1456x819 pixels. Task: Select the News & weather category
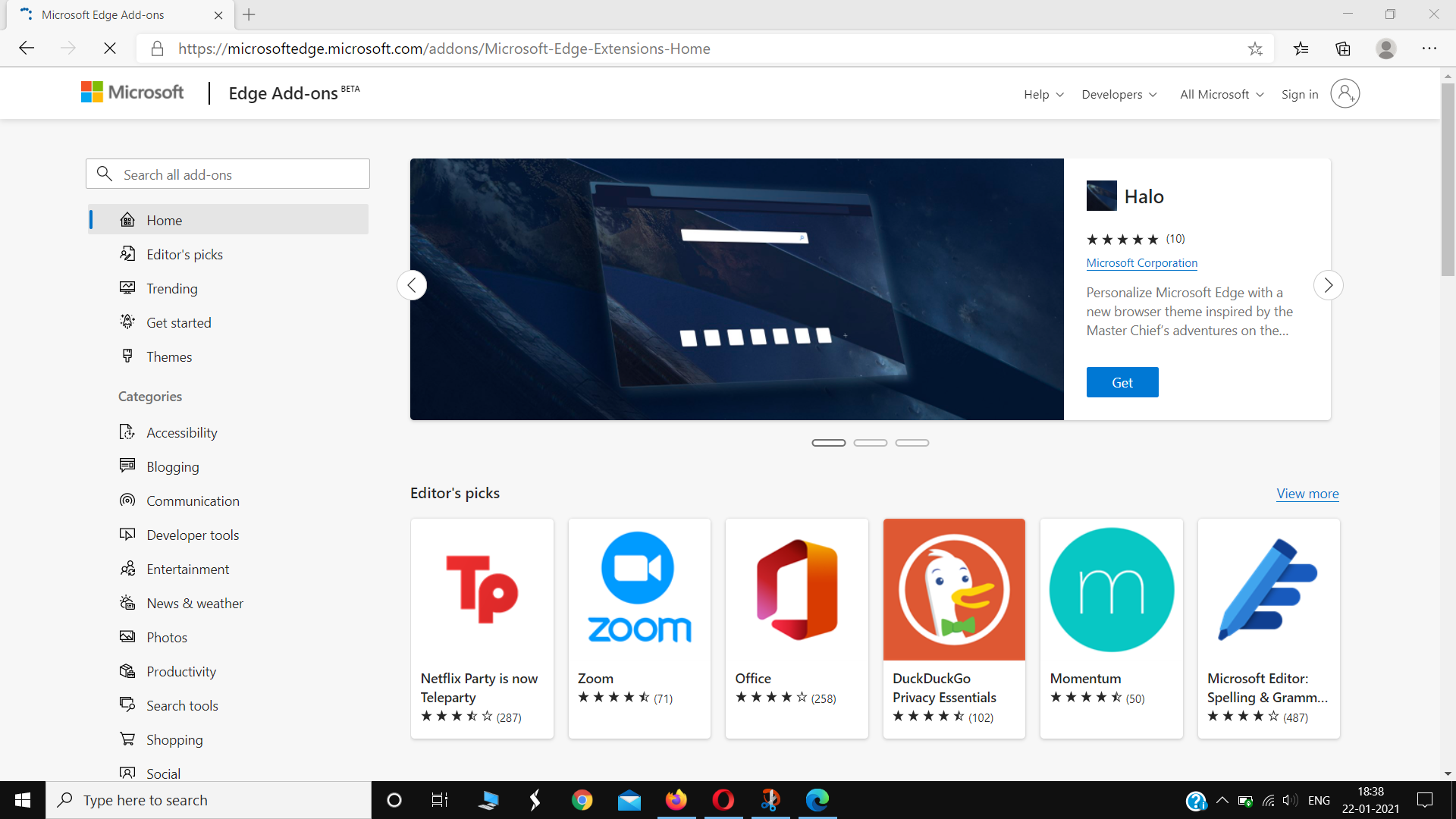[x=193, y=603]
